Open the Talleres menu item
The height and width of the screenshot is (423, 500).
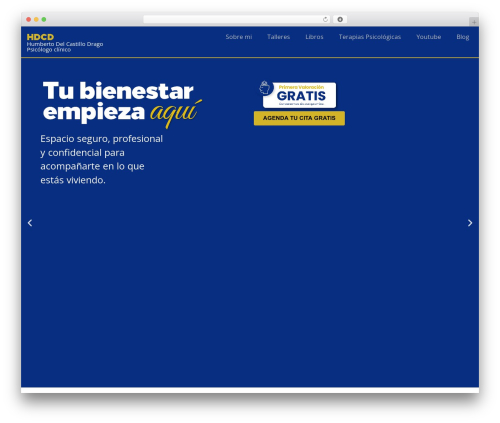[278, 37]
